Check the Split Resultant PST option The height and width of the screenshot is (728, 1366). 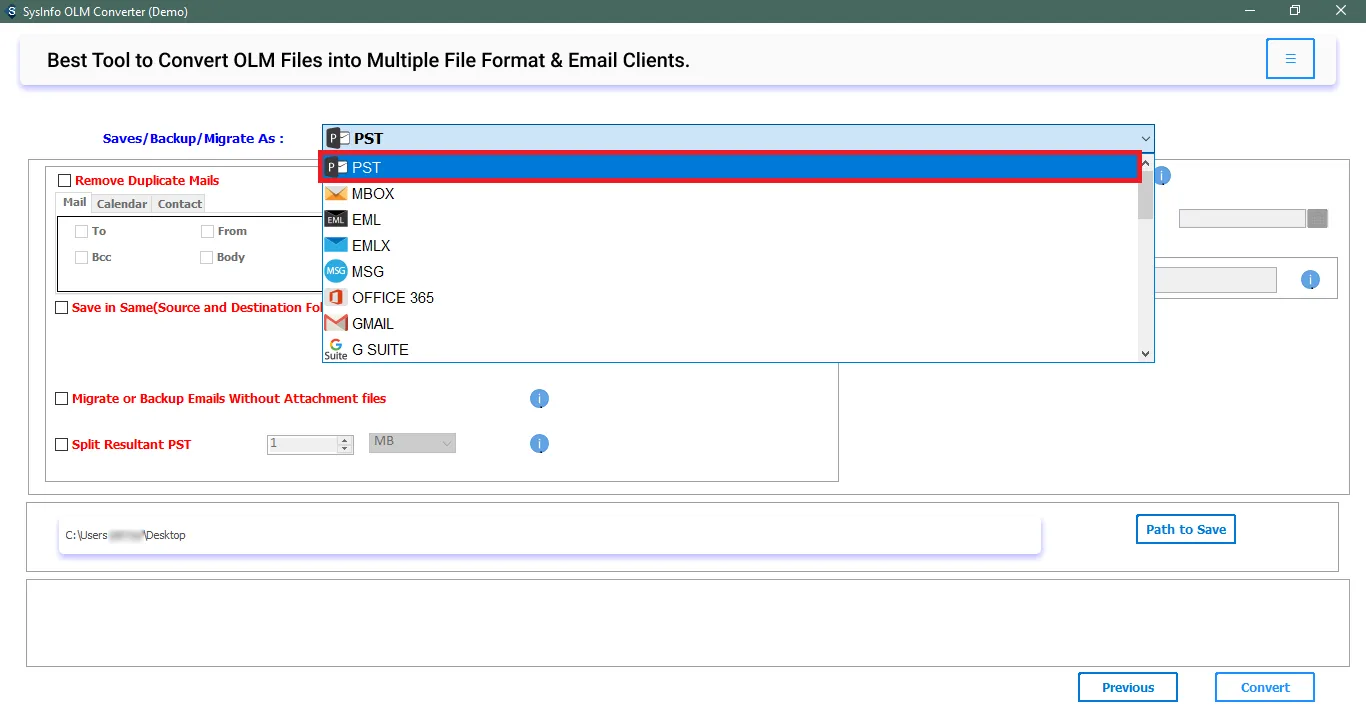pyautogui.click(x=62, y=445)
